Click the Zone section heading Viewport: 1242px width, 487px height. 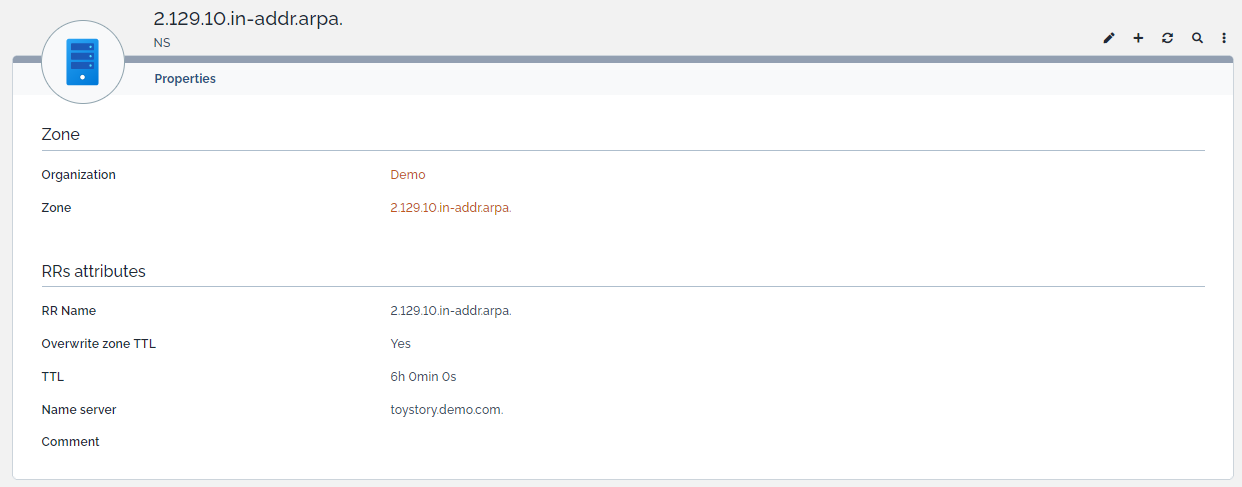click(61, 134)
